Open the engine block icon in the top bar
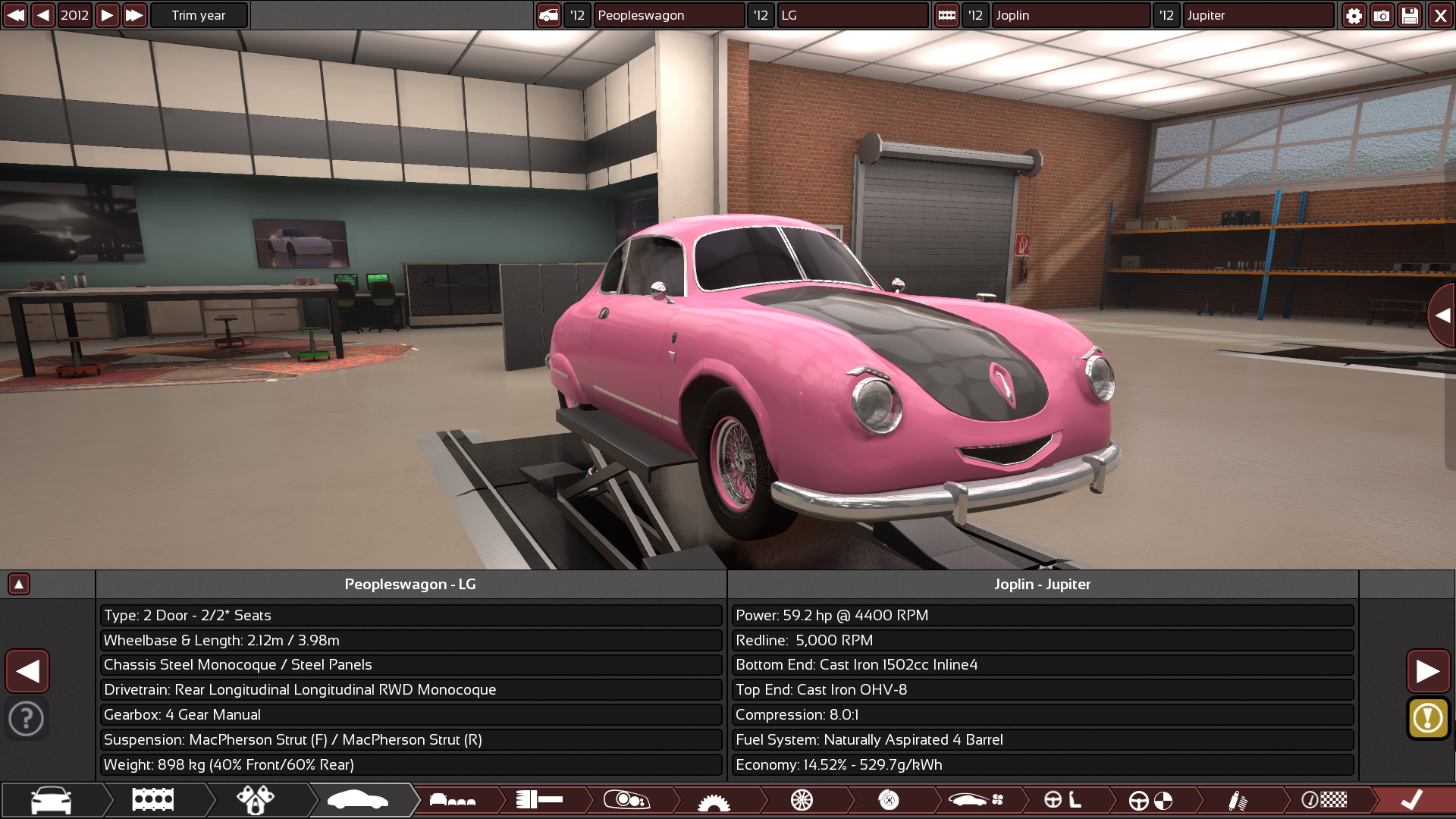1456x819 pixels. [x=946, y=15]
